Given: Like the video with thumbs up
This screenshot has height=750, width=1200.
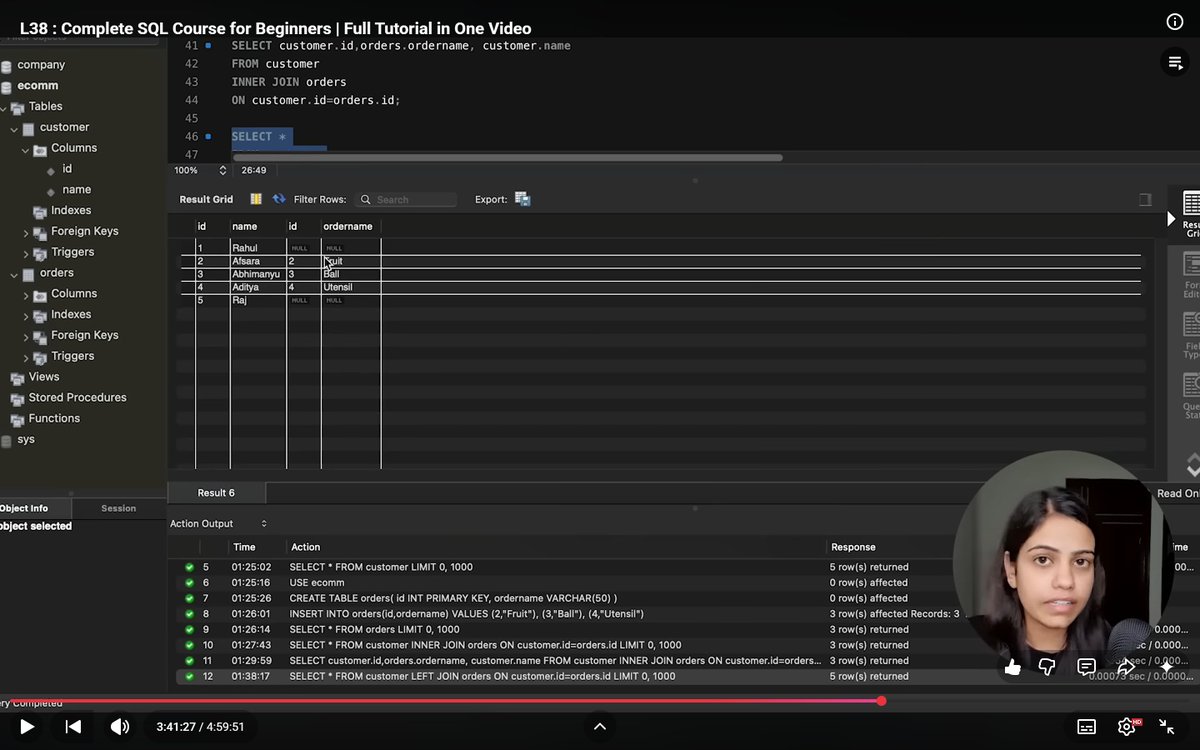Looking at the screenshot, I should coord(1013,666).
